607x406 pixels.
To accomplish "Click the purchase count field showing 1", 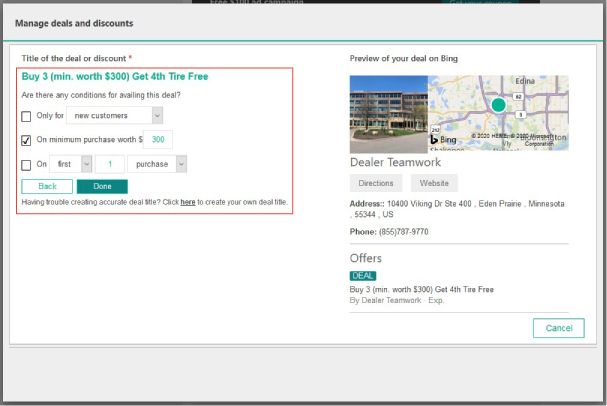I will (x=110, y=164).
